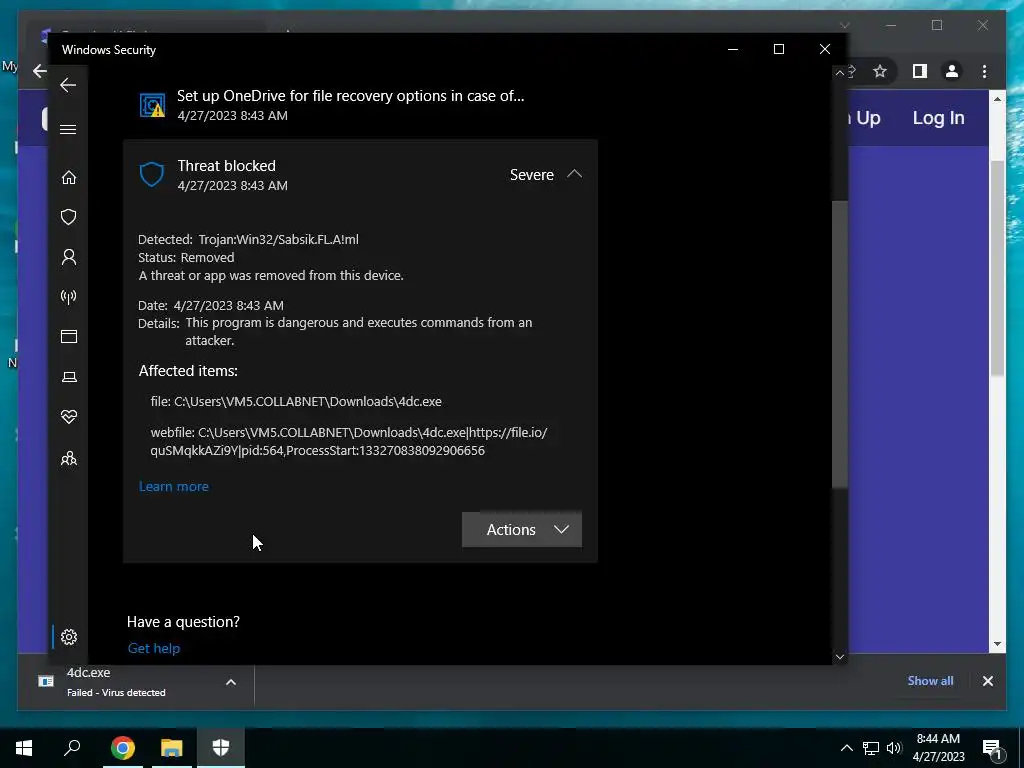Image resolution: width=1024 pixels, height=768 pixels.
Task: Open File Explorer from taskbar
Action: point(172,748)
